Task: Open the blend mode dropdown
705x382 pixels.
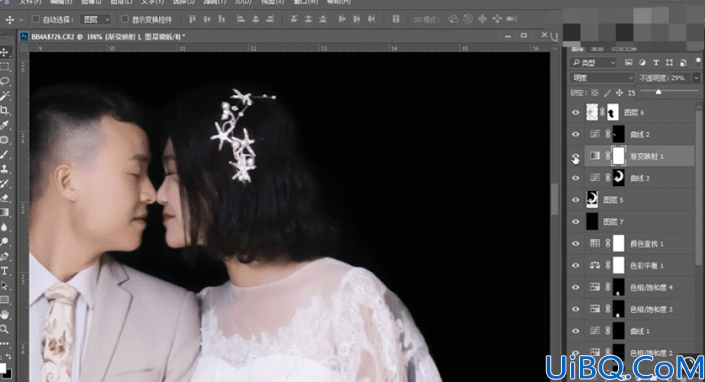Action: 602,78
